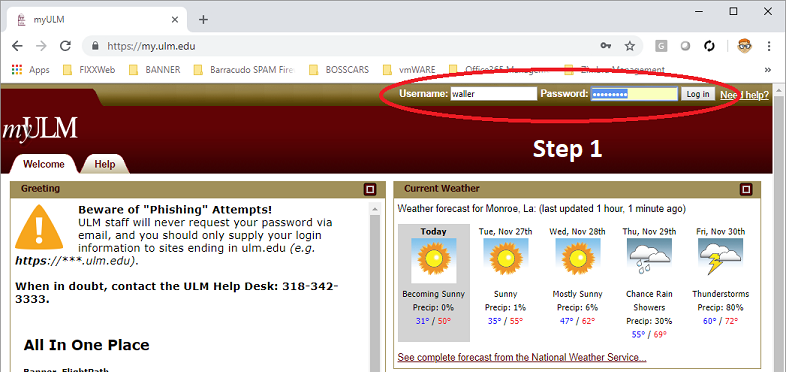Click the myULM logo

click(40, 128)
